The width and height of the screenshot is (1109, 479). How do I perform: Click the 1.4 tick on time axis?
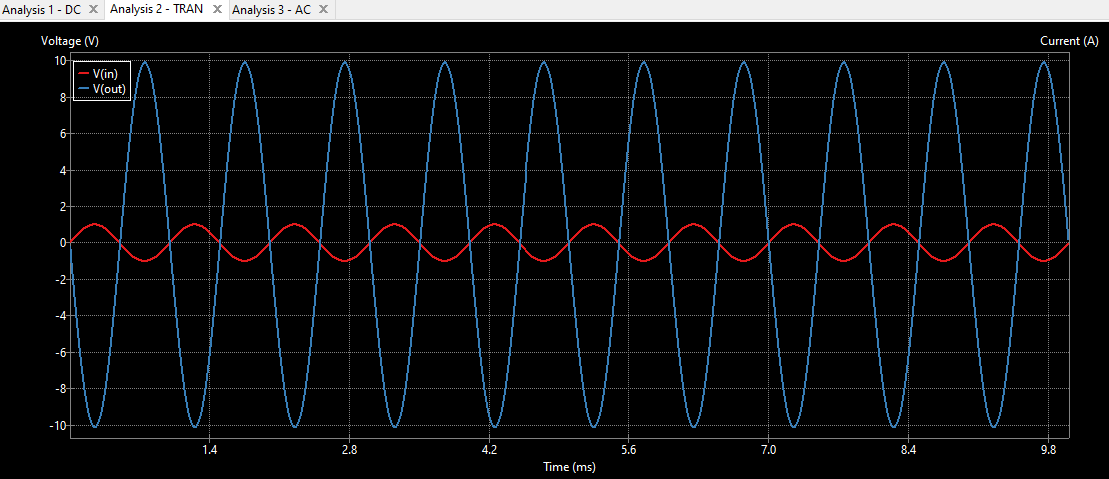pos(210,451)
